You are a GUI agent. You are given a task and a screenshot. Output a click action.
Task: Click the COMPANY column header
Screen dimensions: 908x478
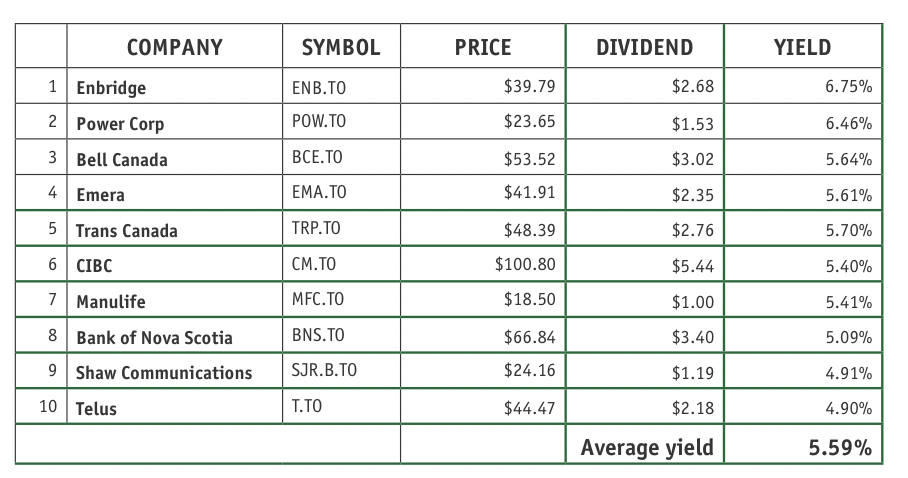[x=174, y=47]
